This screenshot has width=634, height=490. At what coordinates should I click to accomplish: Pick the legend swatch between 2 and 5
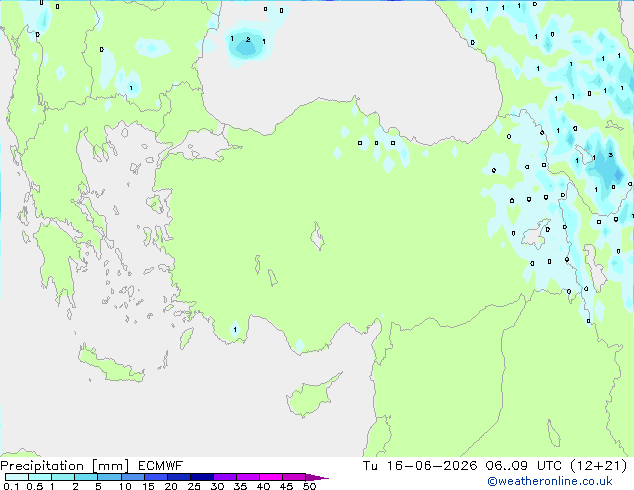(x=86, y=477)
